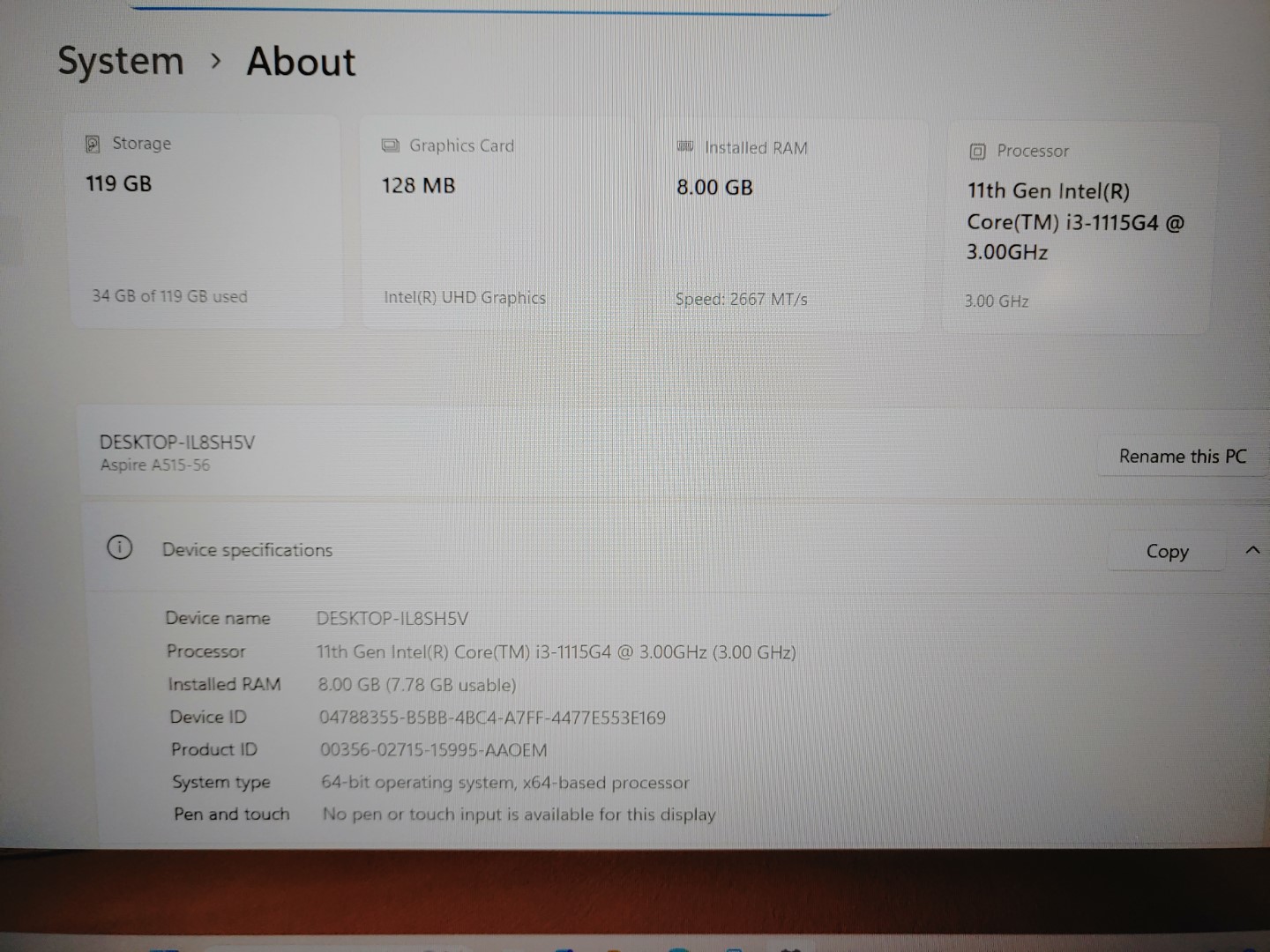Click the Device ID value text
The width and height of the screenshot is (1270, 952).
[492, 718]
